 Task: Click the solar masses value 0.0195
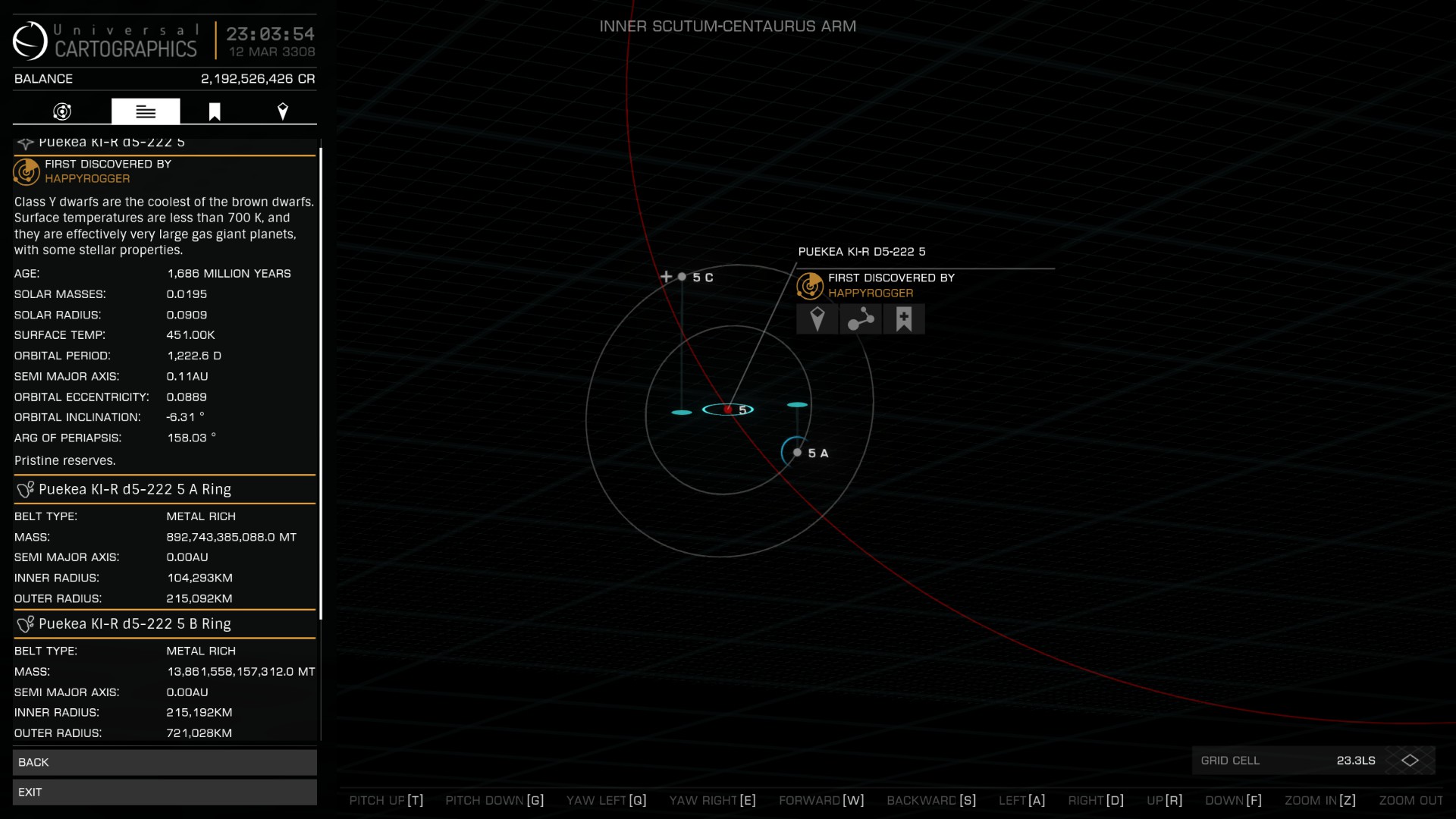click(187, 294)
